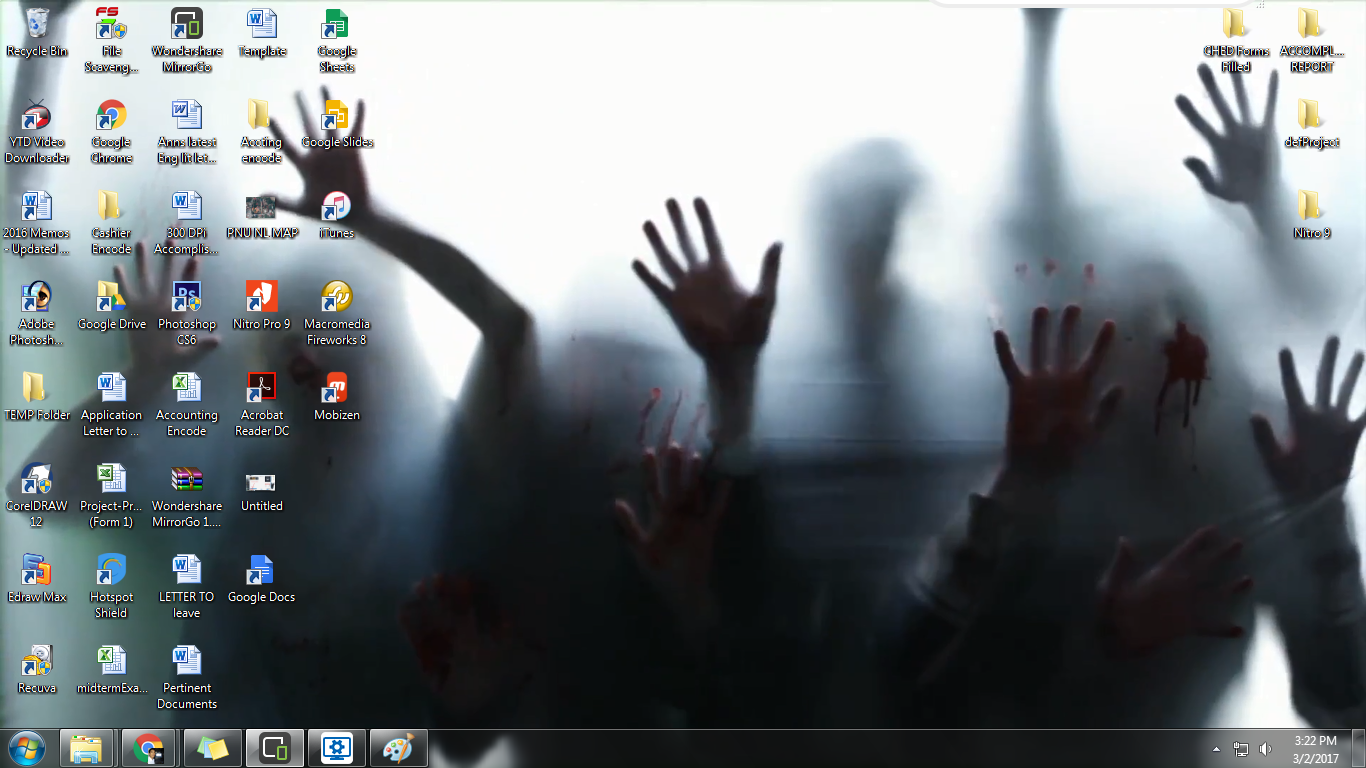Click the Hotspot Shield icon
1366x768 pixels.
point(111,571)
